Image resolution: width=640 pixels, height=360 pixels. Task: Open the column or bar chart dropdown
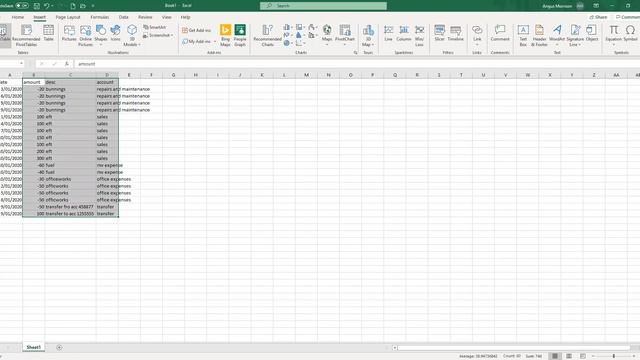tap(287, 27)
